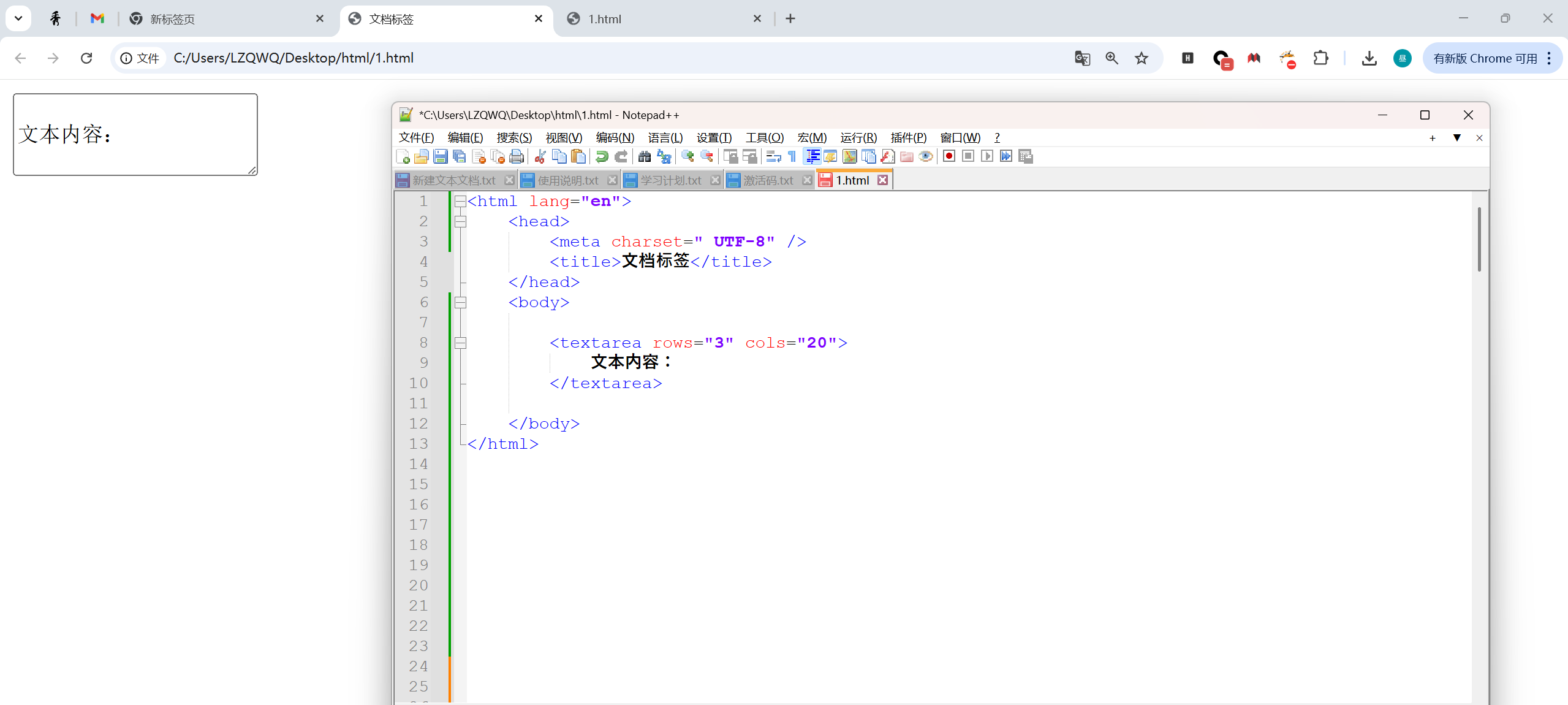Reload the page in Chrome
1568x705 pixels.
click(86, 58)
